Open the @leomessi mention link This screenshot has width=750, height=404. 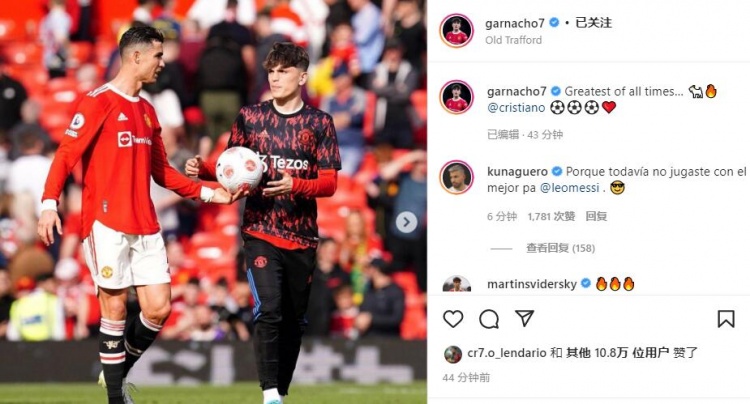(569, 188)
